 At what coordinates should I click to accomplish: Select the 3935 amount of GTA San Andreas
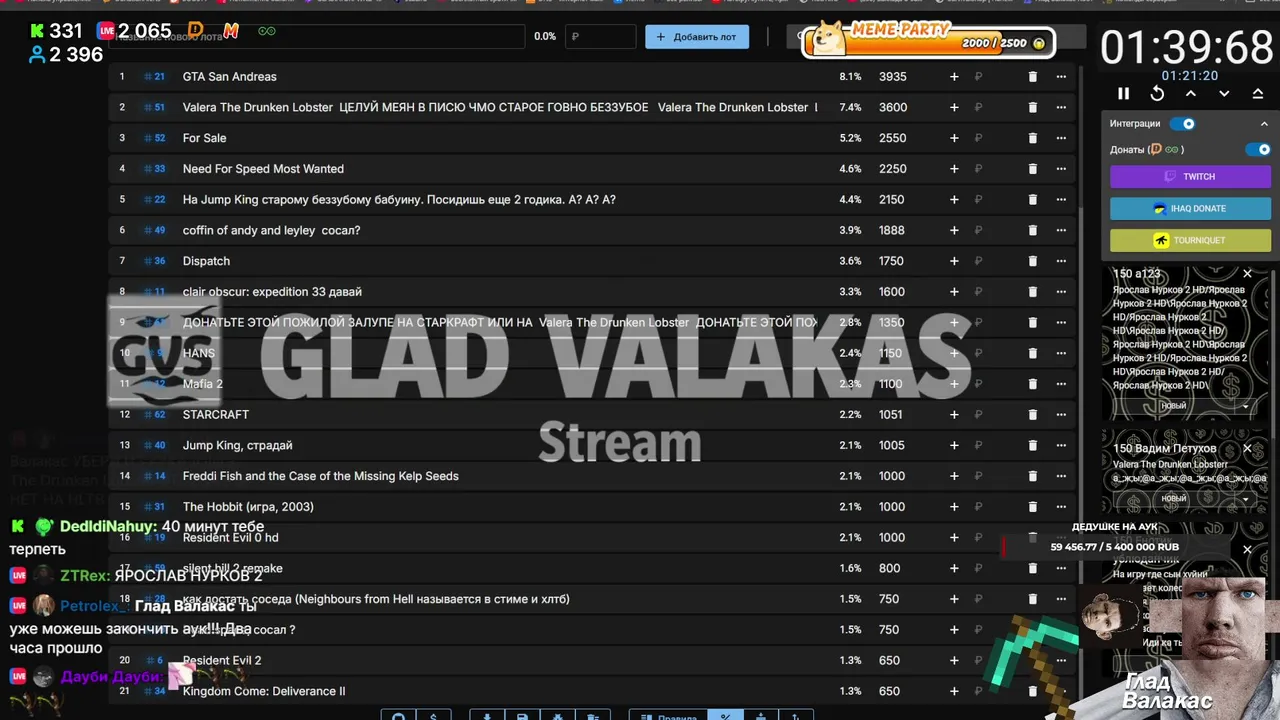click(x=892, y=76)
